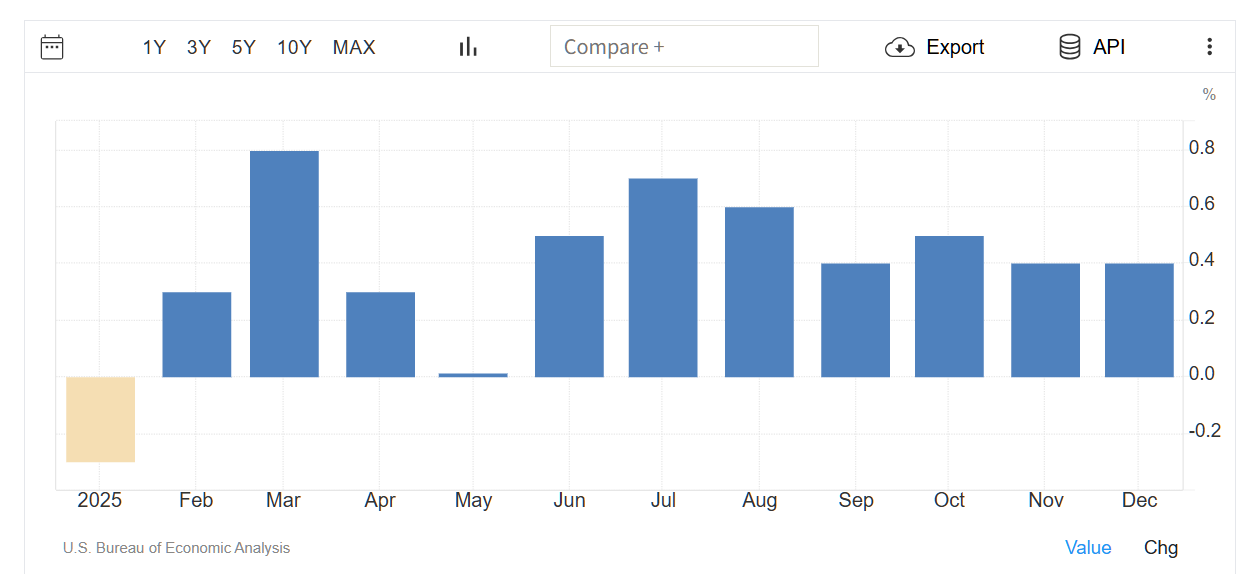The width and height of the screenshot is (1247, 574).
Task: Click the tiny May bar
Action: [473, 375]
